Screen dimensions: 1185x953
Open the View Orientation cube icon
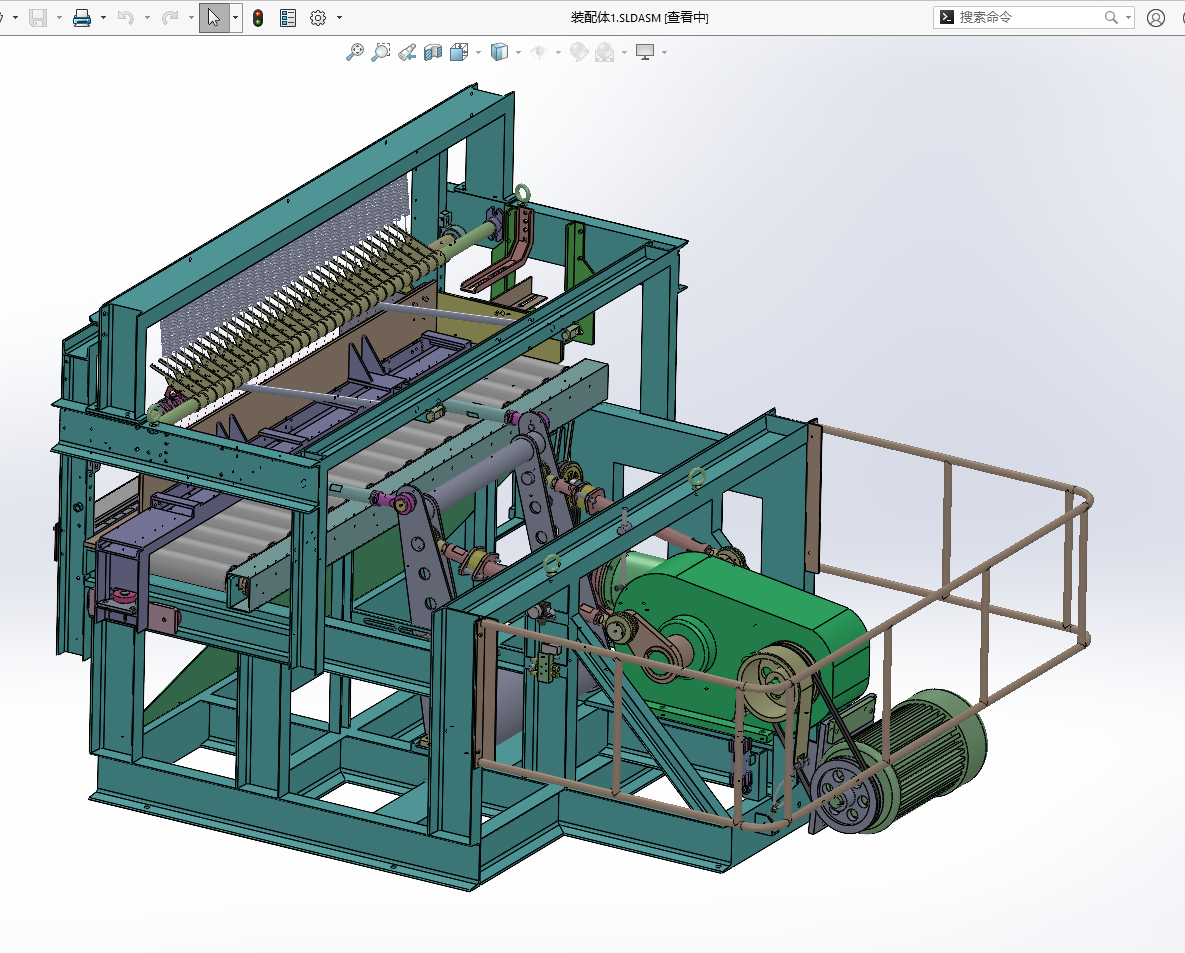pyautogui.click(x=459, y=52)
